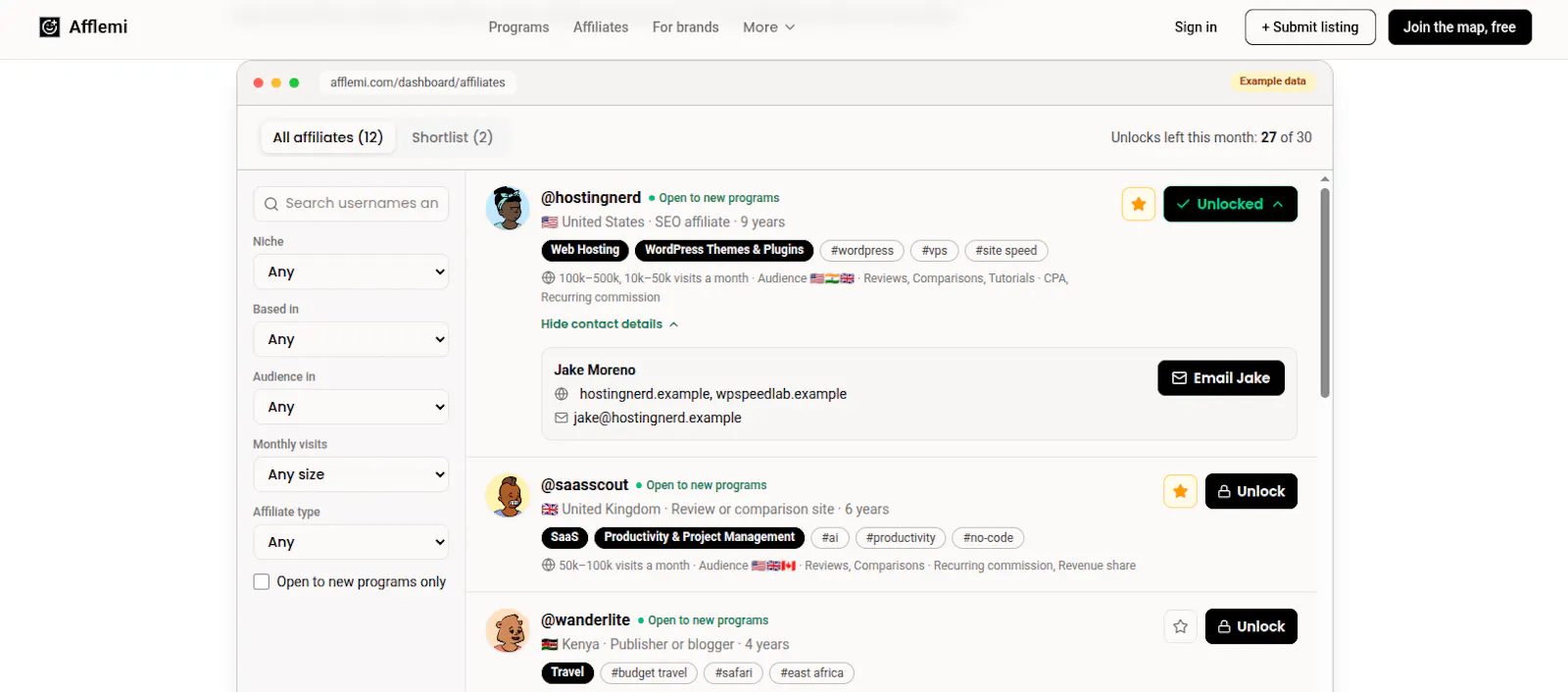Select Travel niche tag
This screenshot has height=692, width=1568.
coord(567,672)
